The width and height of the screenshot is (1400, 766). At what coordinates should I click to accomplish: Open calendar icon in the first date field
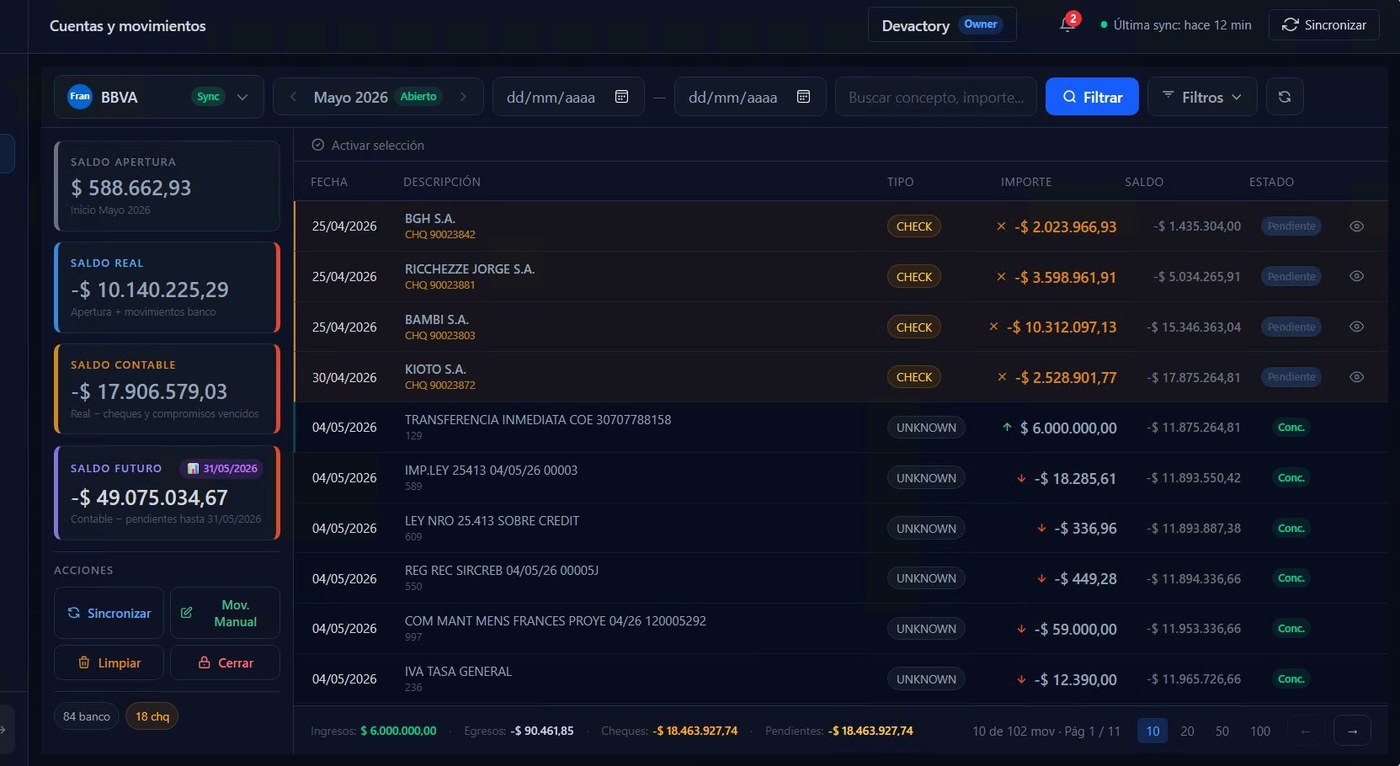coord(621,97)
